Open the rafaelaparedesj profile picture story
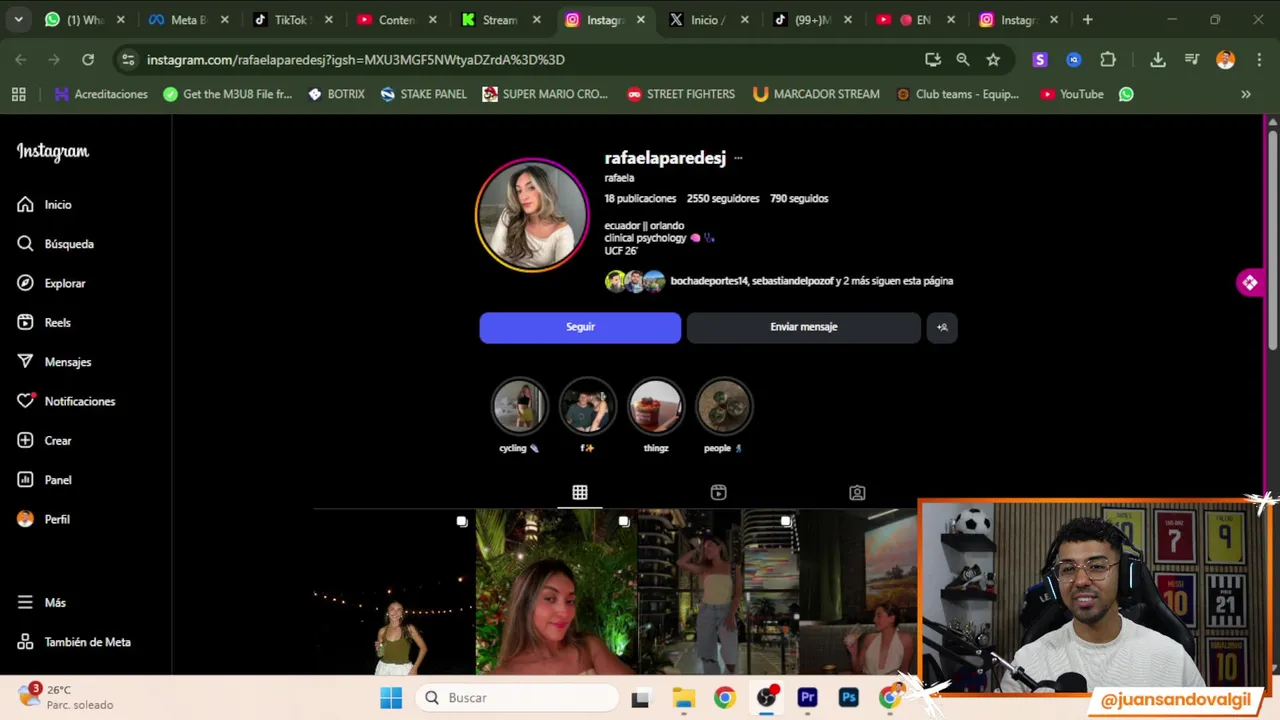Image resolution: width=1280 pixels, height=720 pixels. pyautogui.click(x=532, y=215)
